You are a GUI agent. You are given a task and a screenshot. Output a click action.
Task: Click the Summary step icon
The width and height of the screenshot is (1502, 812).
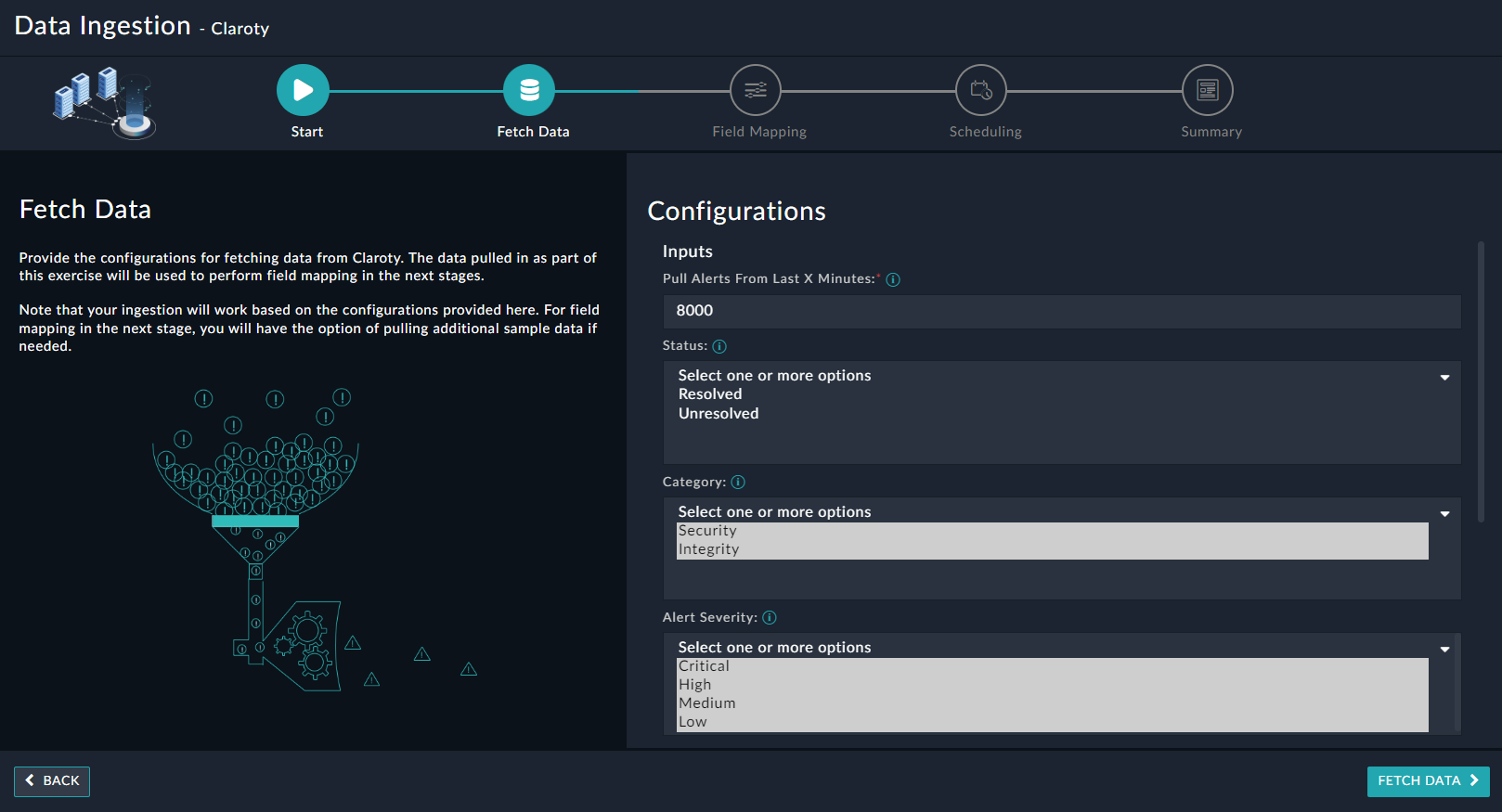click(1208, 90)
